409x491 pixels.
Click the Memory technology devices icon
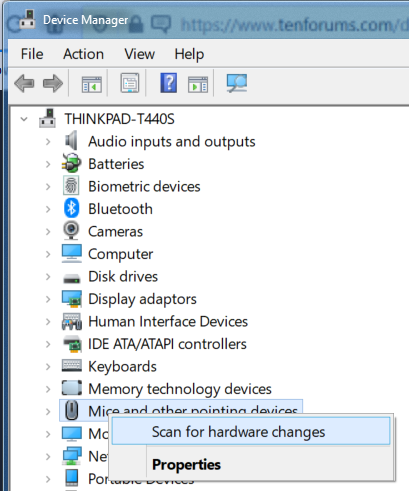click(x=72, y=388)
